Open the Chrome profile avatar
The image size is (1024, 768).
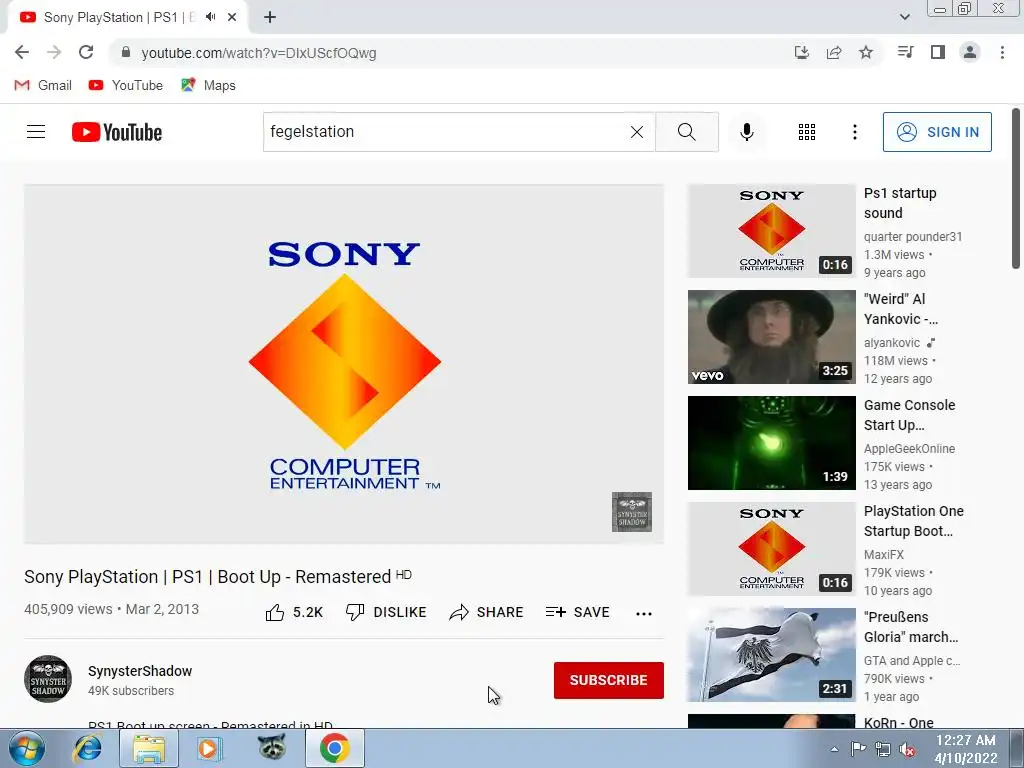tap(970, 52)
